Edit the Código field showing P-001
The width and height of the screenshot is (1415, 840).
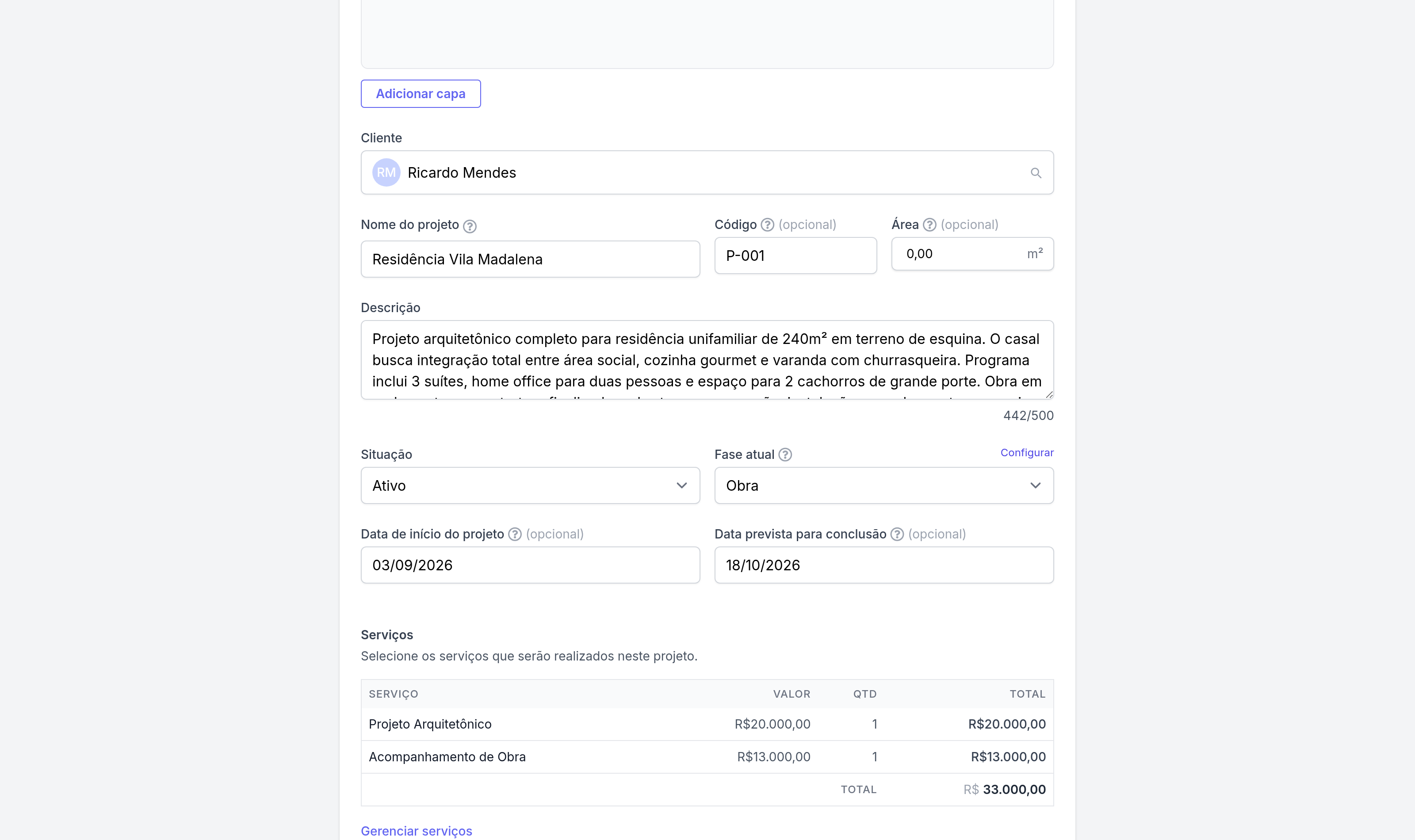coord(795,256)
